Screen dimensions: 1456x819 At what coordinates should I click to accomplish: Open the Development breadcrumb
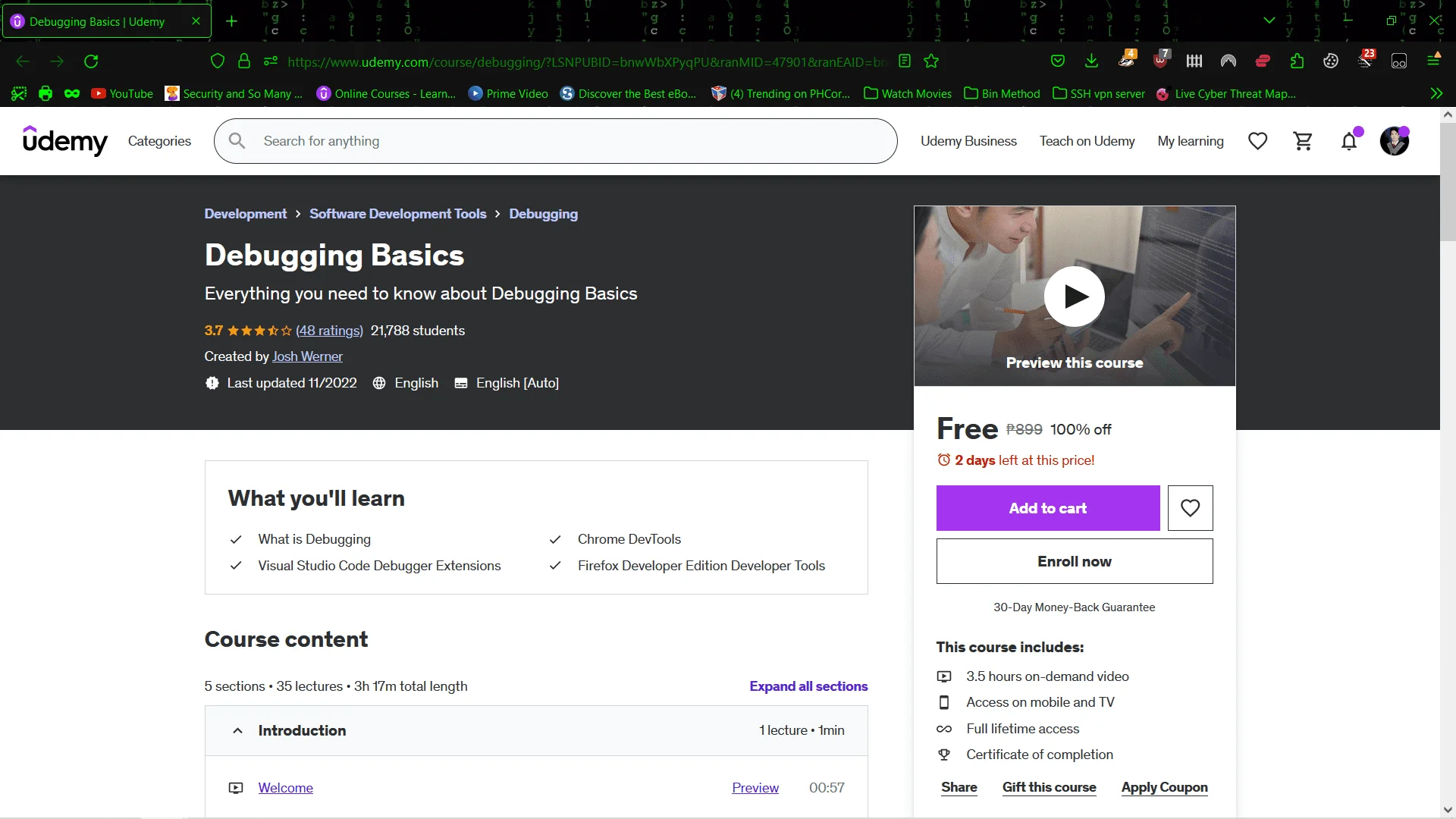[x=246, y=214]
